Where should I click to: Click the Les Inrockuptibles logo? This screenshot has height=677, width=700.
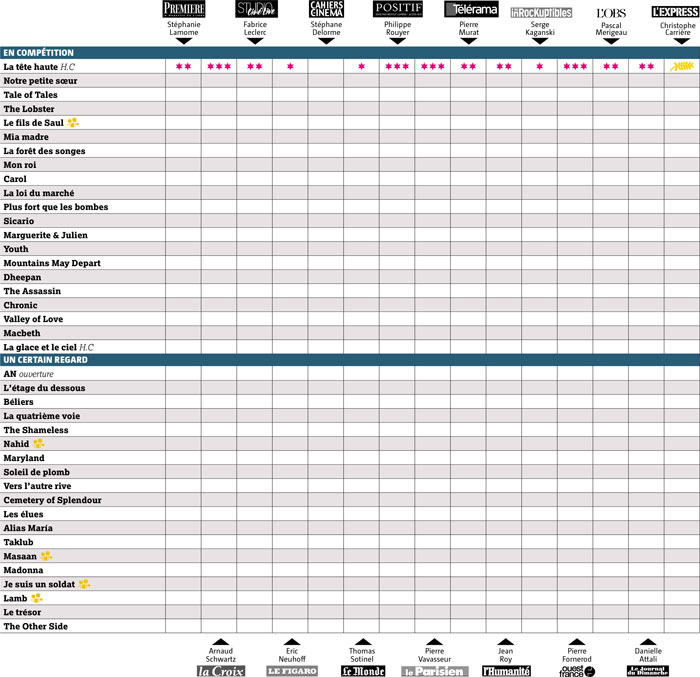pos(541,13)
